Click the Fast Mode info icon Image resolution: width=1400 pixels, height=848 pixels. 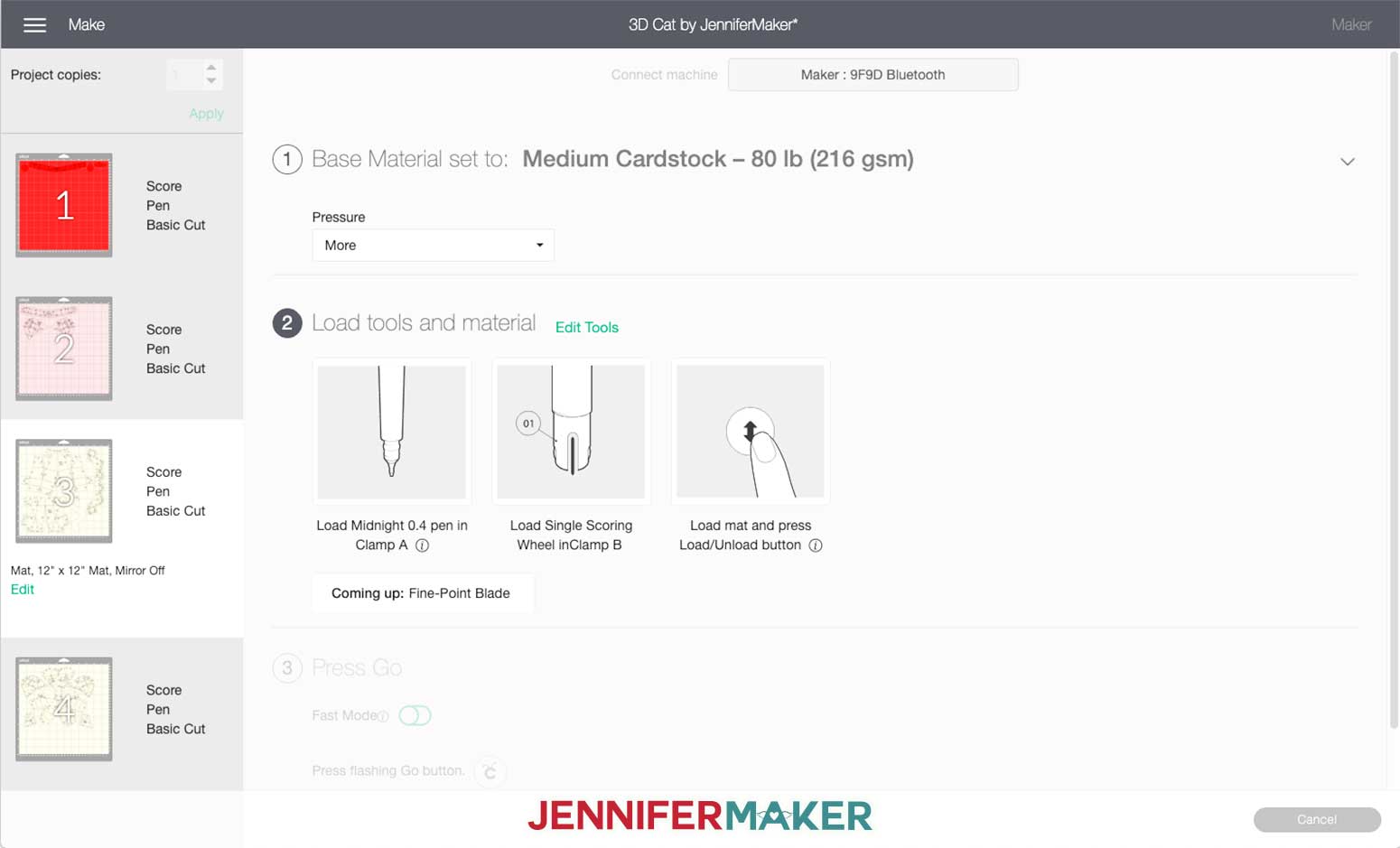coord(384,716)
